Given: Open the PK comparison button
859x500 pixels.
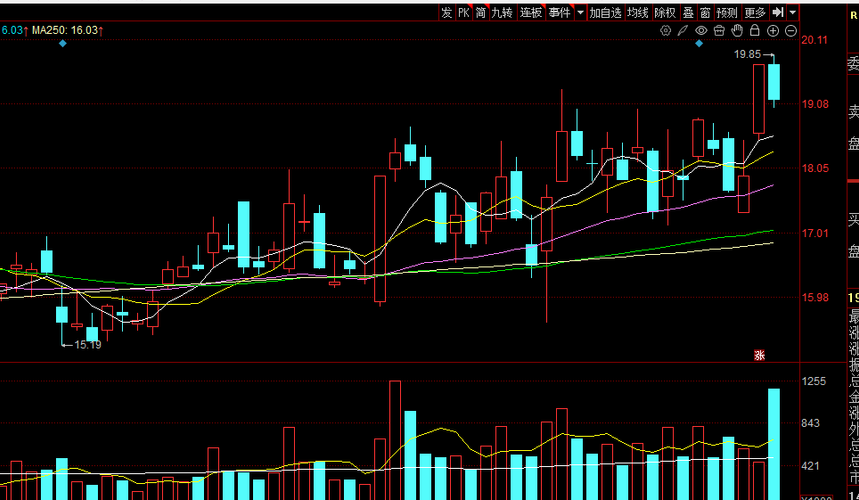Looking at the screenshot, I should 464,13.
